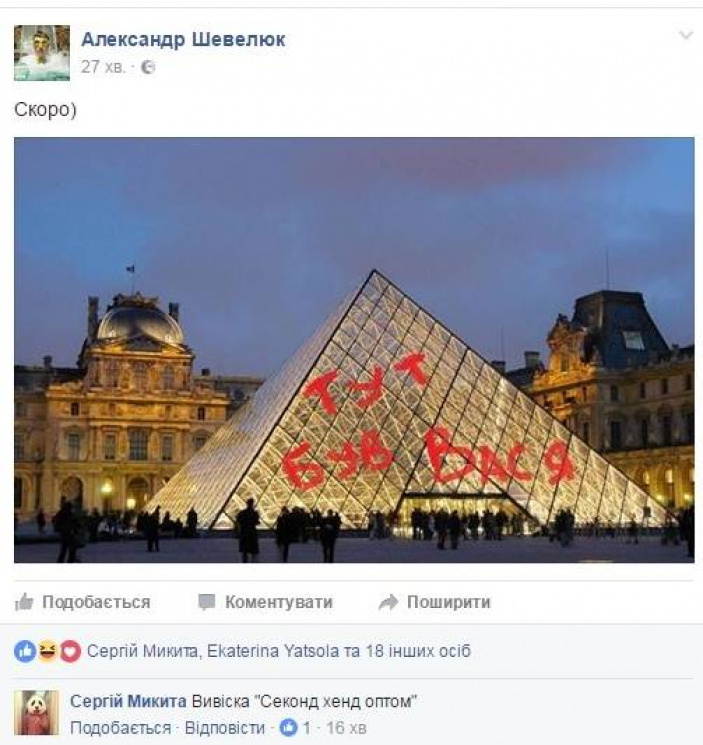Open reactions list showing 18 інших осіб
The height and width of the screenshot is (745, 703).
coord(279,651)
